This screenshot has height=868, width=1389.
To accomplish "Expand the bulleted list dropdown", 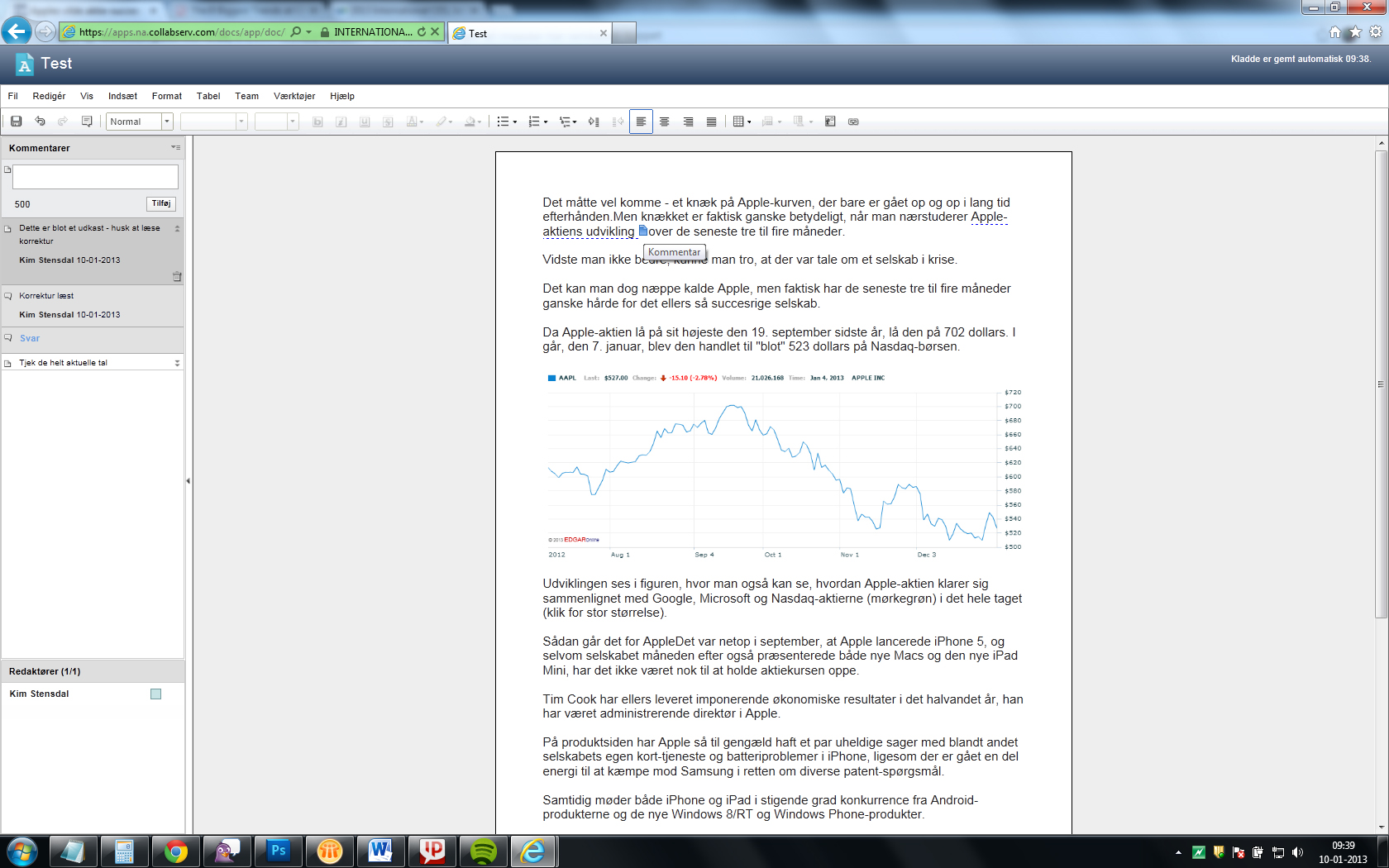I will point(515,122).
